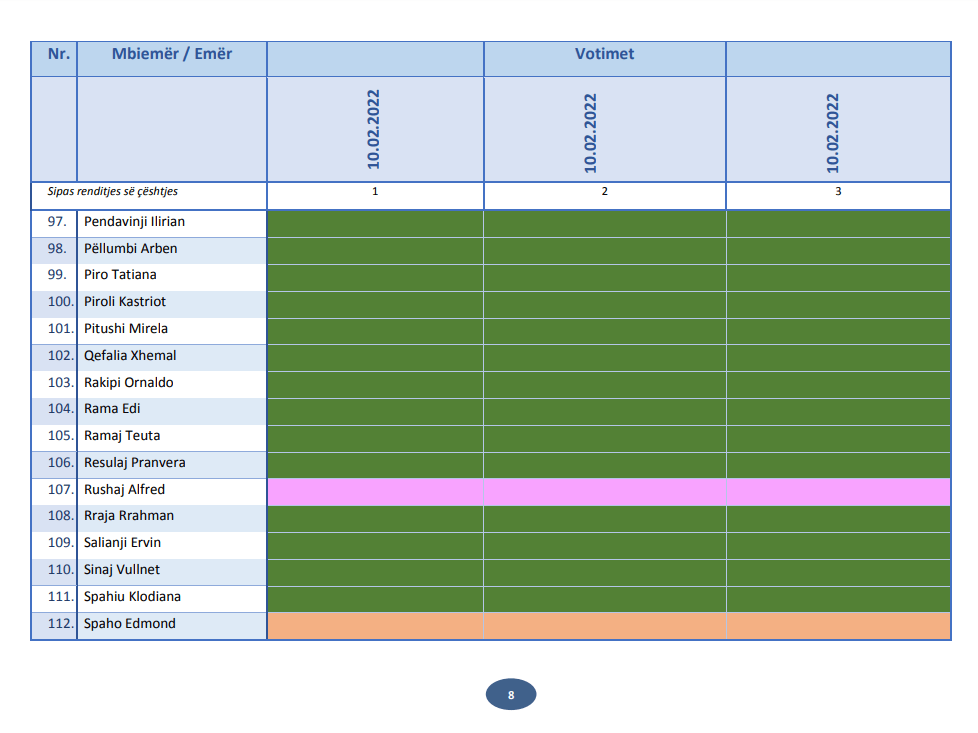Screen dimensions: 978x733
Task: Click the name Spaho Edmond
Action: tap(129, 624)
